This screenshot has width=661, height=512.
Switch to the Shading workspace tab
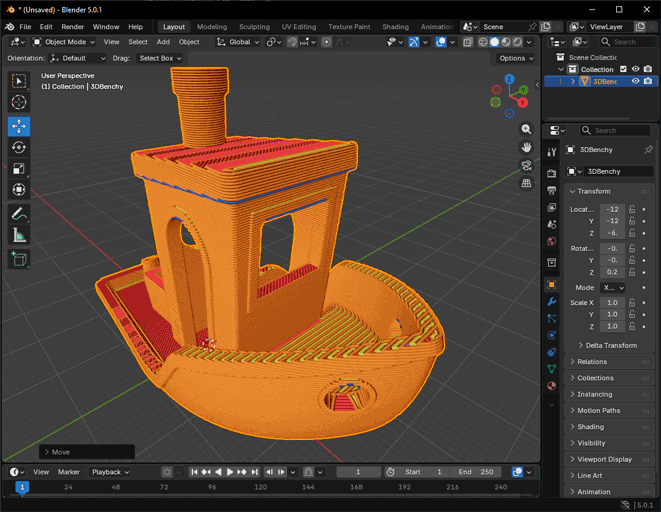point(395,27)
